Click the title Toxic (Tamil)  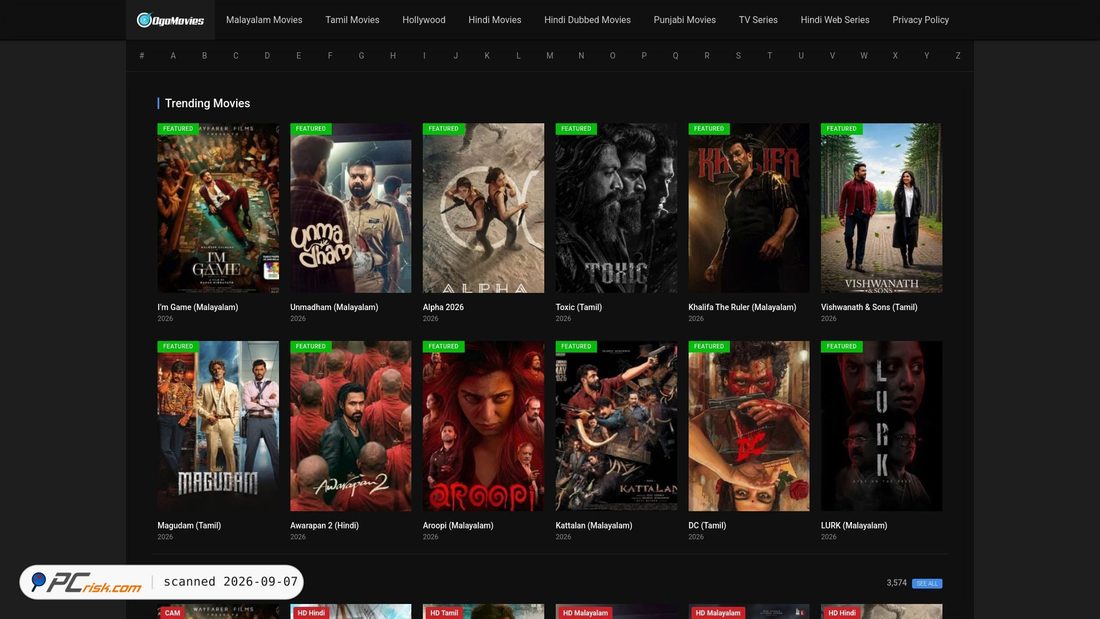point(579,307)
